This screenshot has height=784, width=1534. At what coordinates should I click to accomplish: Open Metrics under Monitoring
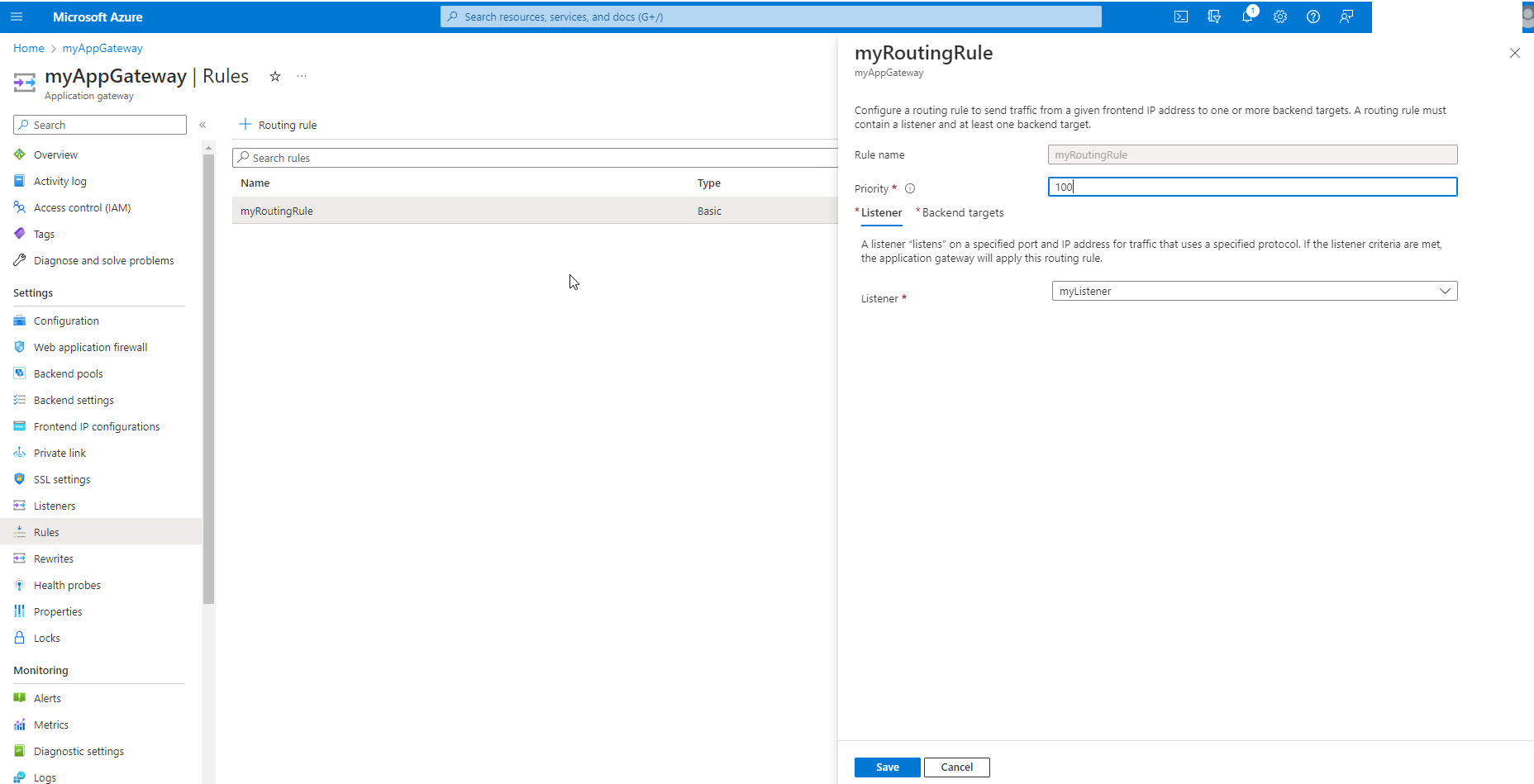51,725
